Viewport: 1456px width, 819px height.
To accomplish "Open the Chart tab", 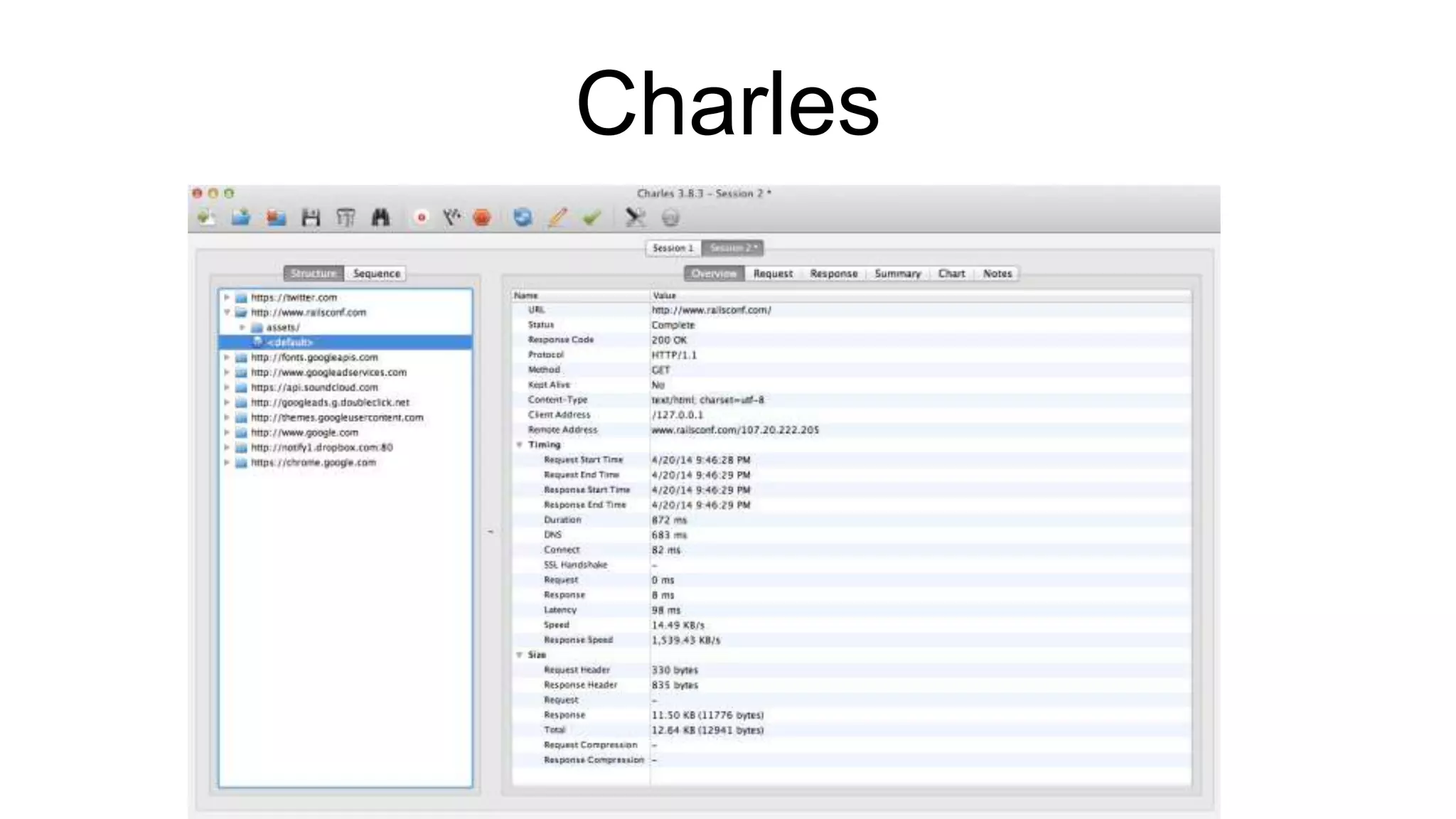I will click(x=951, y=274).
